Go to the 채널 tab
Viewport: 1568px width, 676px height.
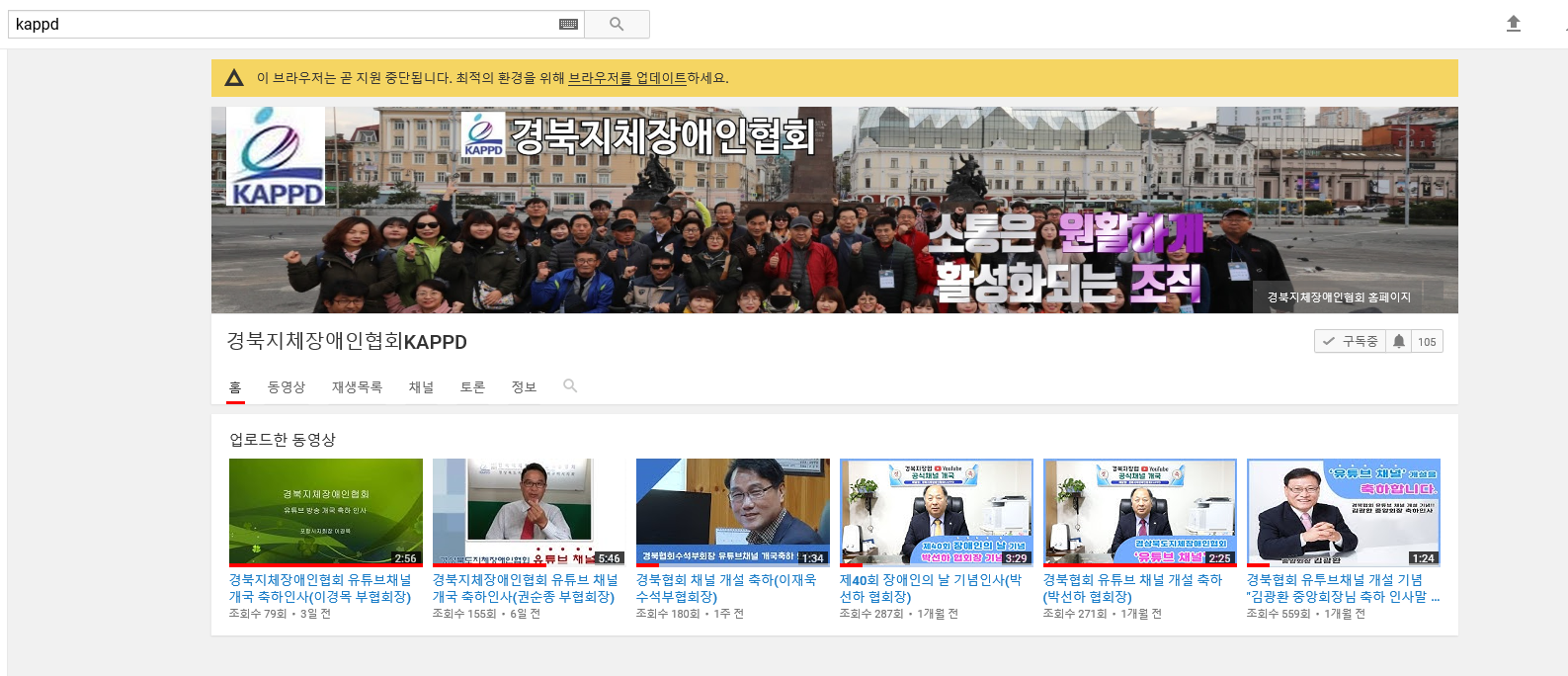422,387
